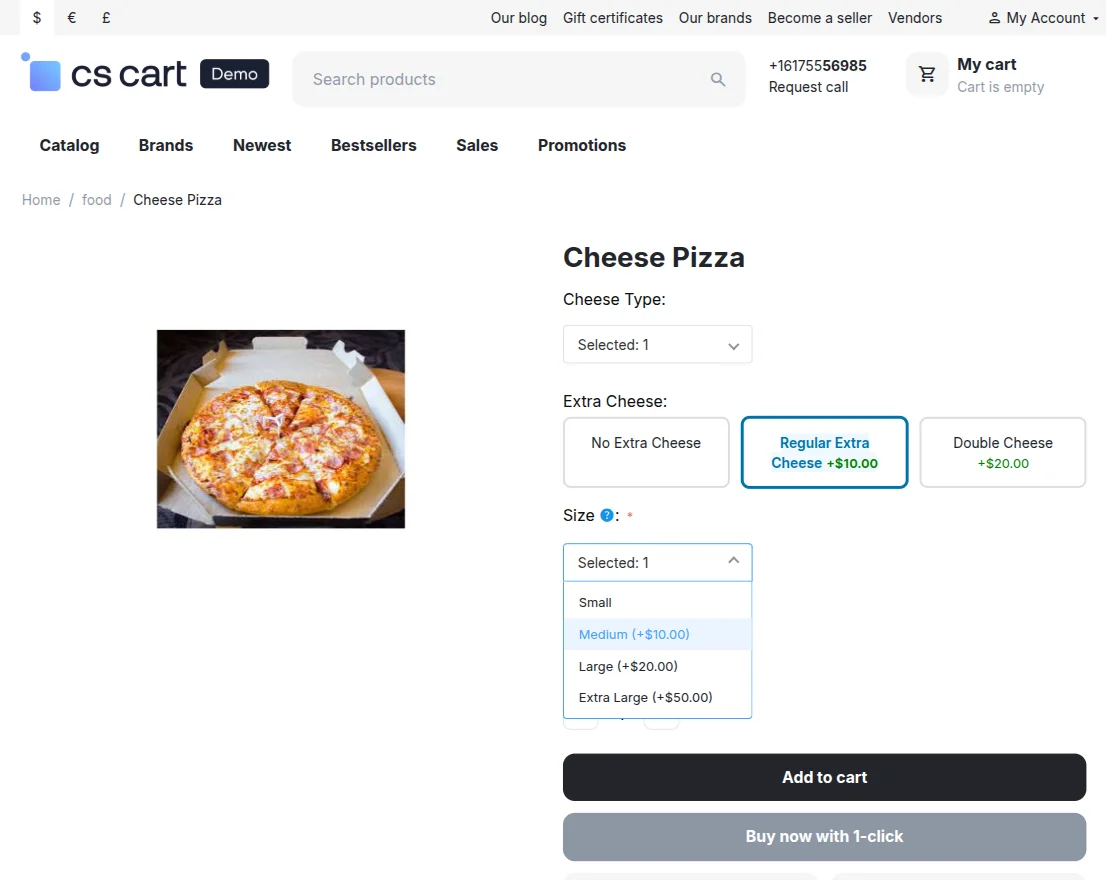
Task: Expand the My Account menu
Action: tap(1043, 17)
